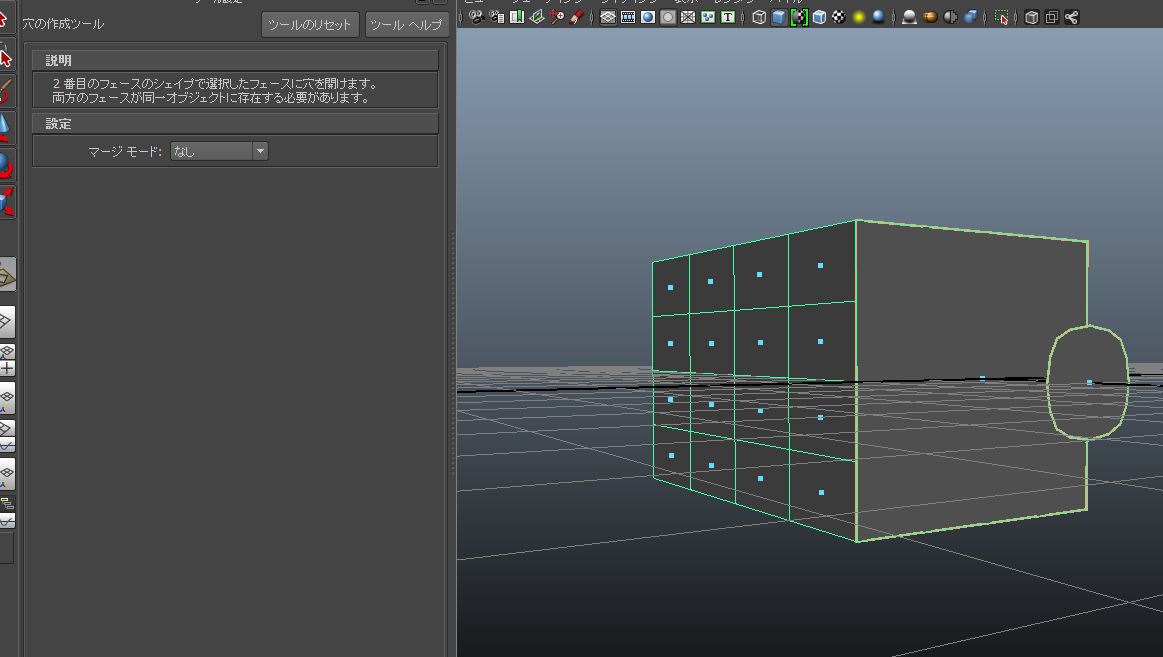Click the yellow Use All Lights icon
The height and width of the screenshot is (657, 1163).
858,17
